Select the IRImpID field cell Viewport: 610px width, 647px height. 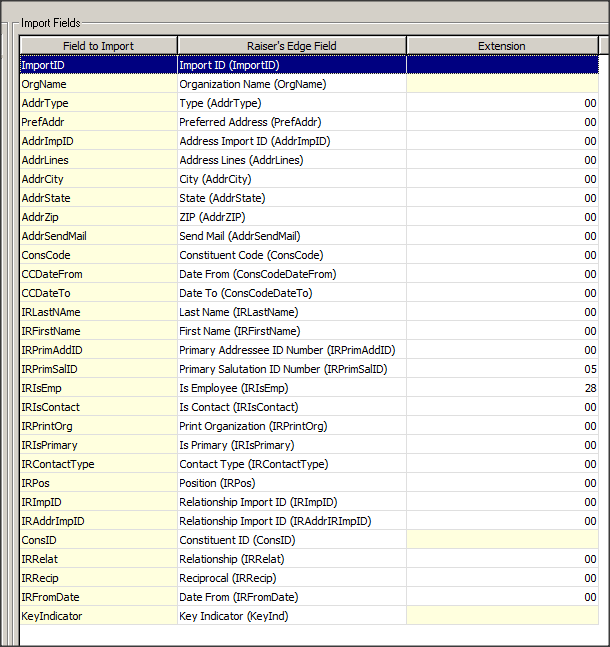(x=99, y=502)
